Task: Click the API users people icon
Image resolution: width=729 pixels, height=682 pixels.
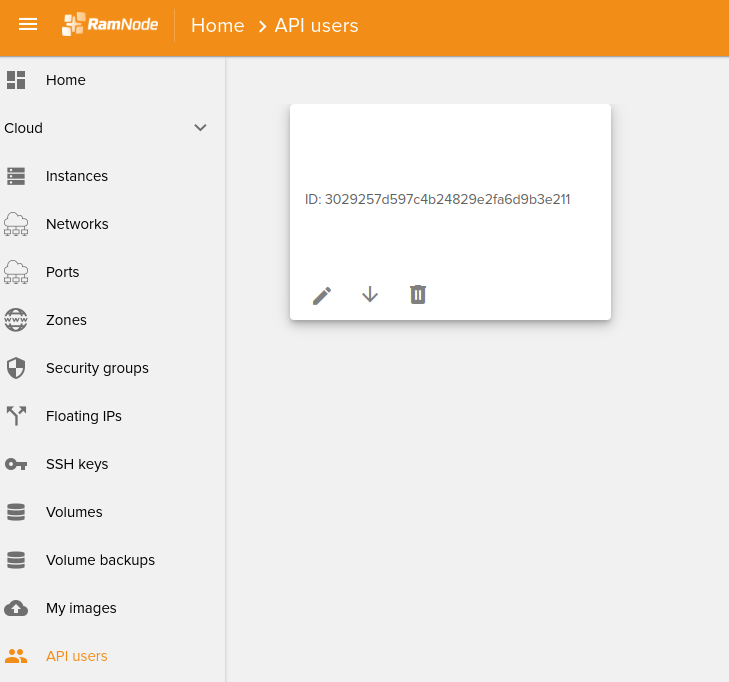Action: (x=16, y=656)
